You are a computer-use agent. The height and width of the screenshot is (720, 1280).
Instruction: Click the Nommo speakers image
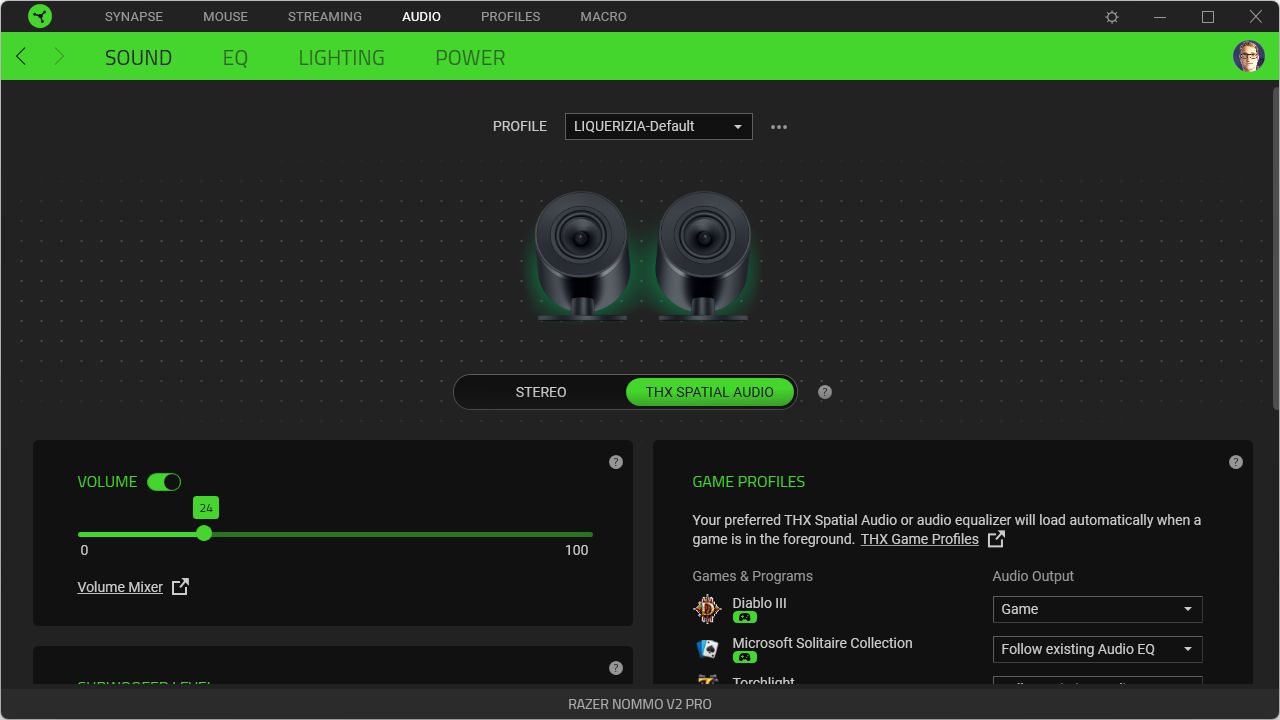point(642,256)
